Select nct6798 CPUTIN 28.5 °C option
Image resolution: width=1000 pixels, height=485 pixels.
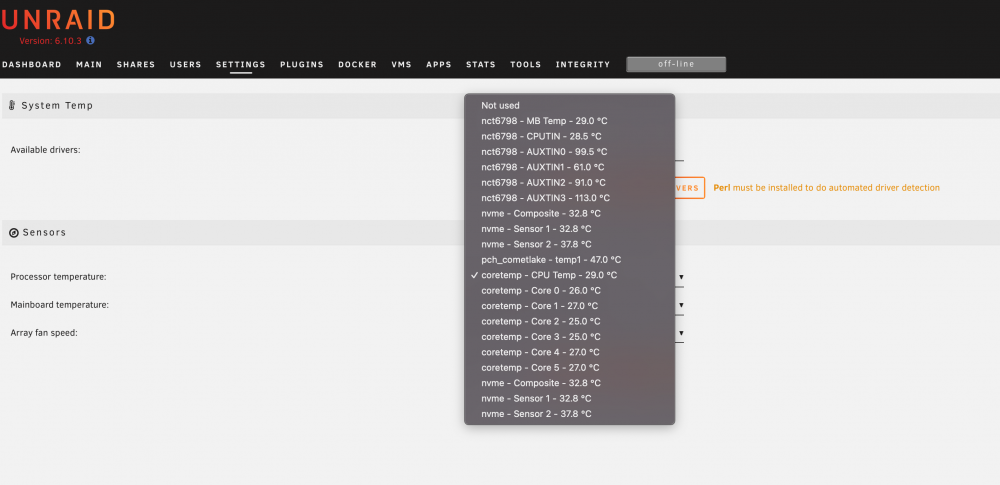pos(569,136)
